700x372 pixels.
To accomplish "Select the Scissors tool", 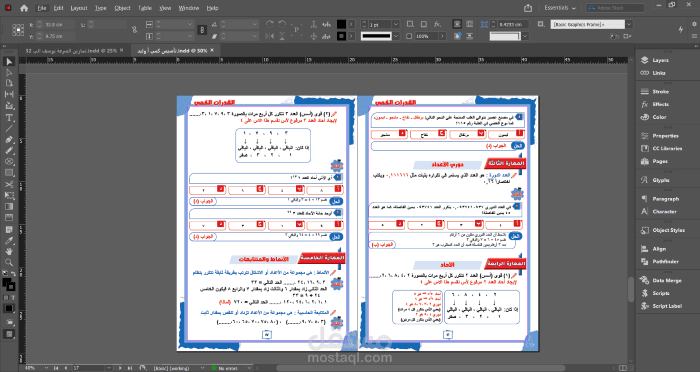I will (9, 184).
